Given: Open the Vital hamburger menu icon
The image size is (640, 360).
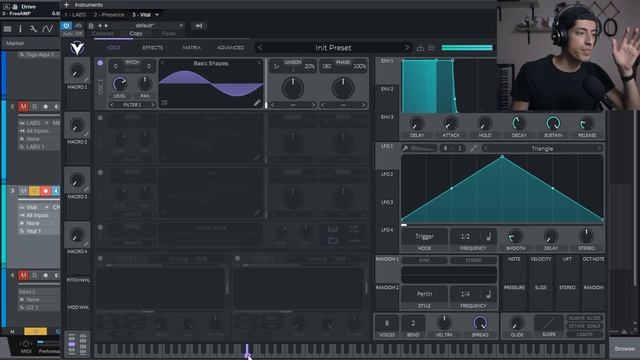Looking at the screenshot, I should (x=431, y=48).
